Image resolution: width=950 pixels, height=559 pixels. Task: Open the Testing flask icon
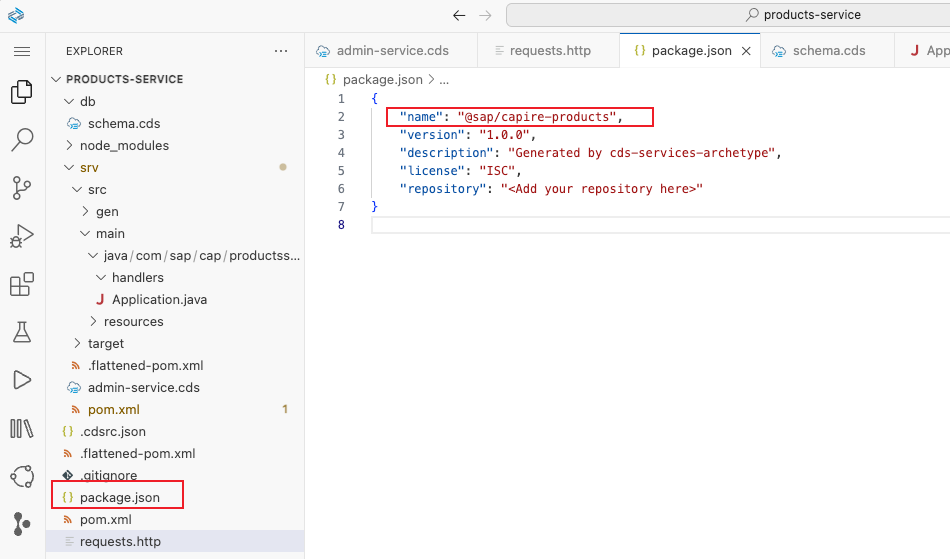(x=21, y=332)
